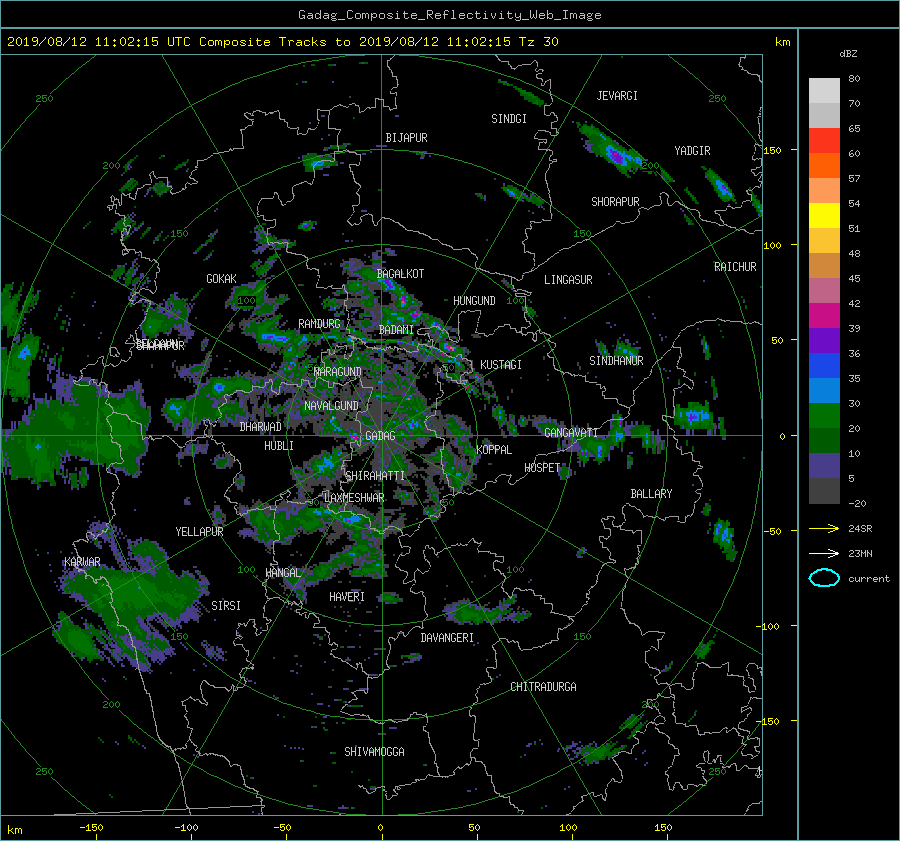Viewport: 900px width, 841px height.
Task: Click the 'KUSTAGI' city label
Action: [x=501, y=365]
